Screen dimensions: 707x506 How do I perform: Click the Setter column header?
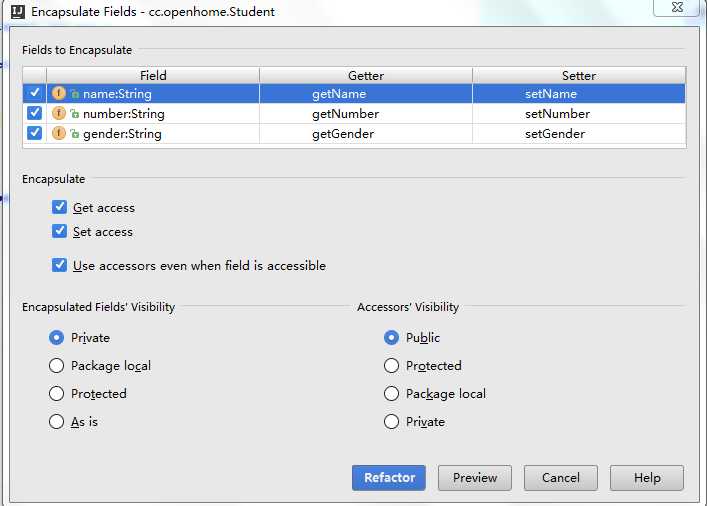(x=579, y=75)
